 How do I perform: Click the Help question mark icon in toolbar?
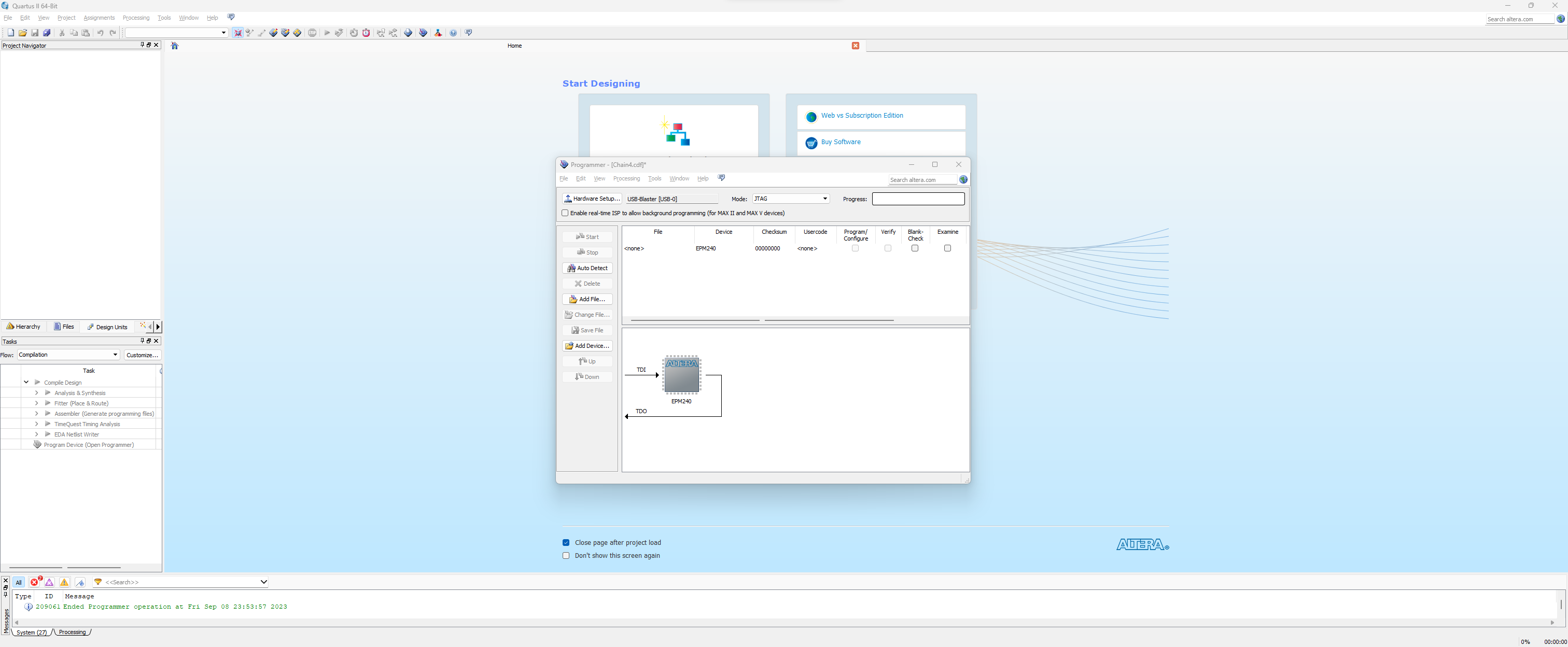tap(453, 33)
